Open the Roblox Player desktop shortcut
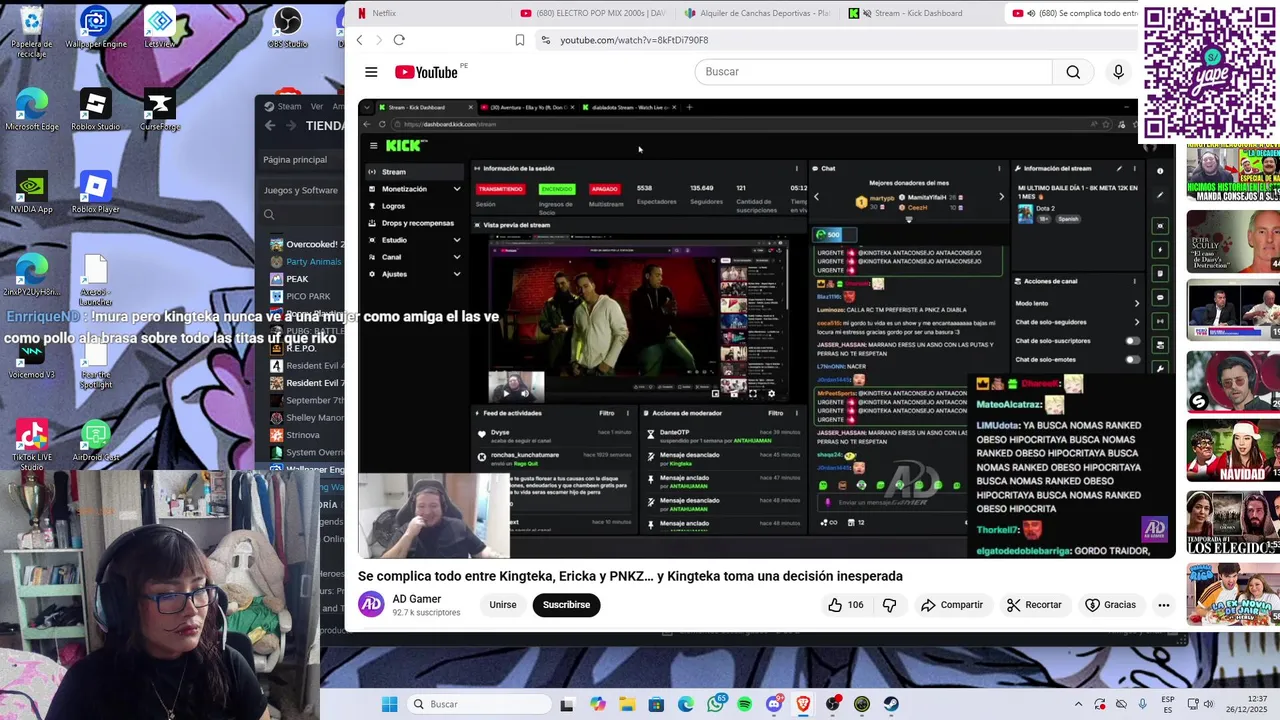 96,192
